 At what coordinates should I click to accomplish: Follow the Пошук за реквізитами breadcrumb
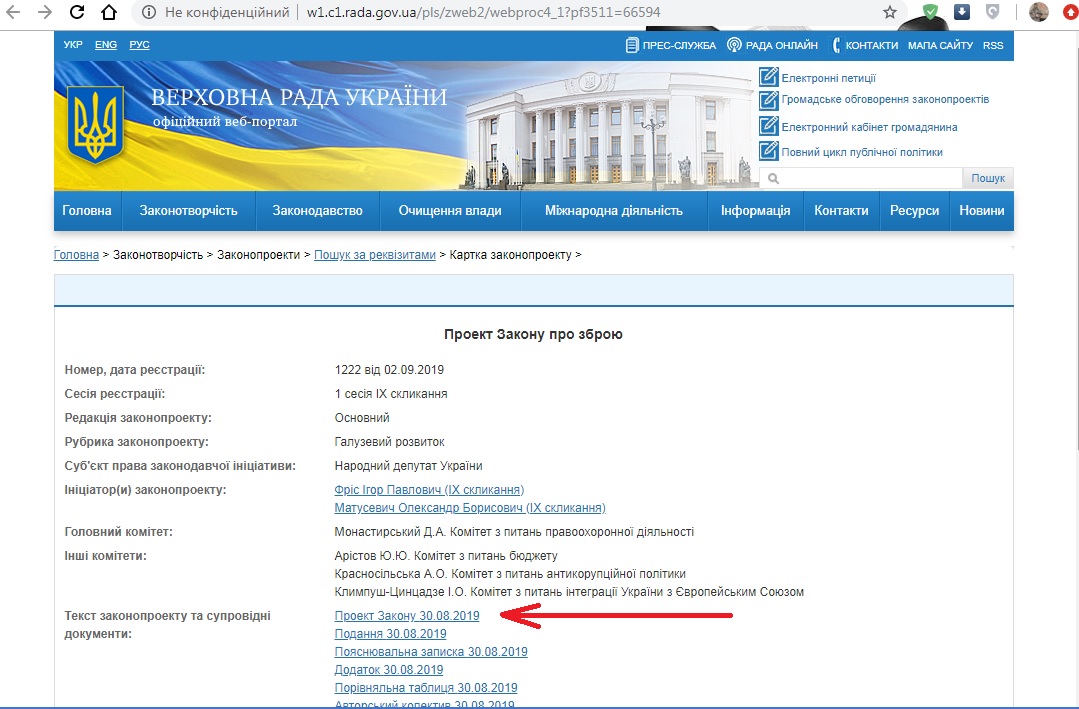(375, 255)
